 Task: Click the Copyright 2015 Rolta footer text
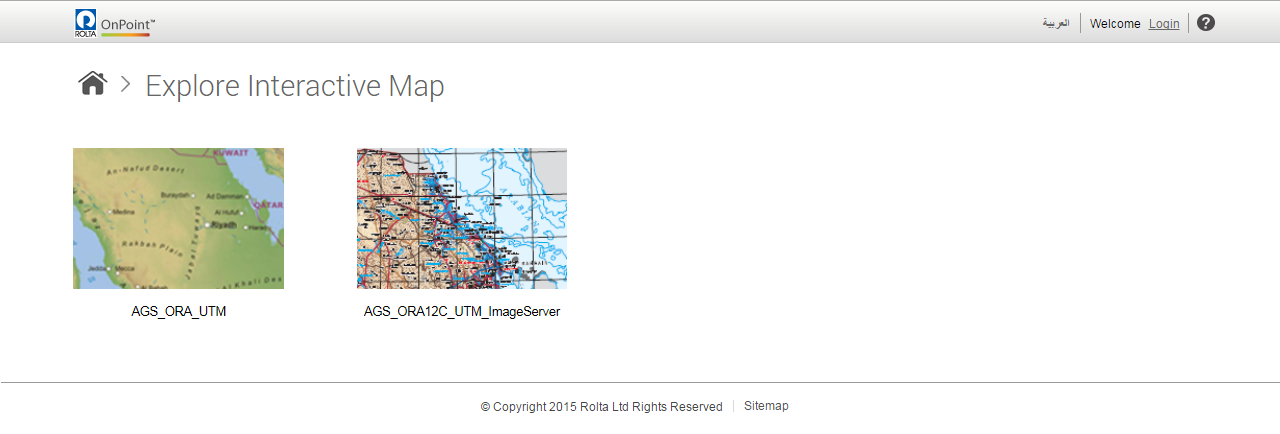click(601, 407)
